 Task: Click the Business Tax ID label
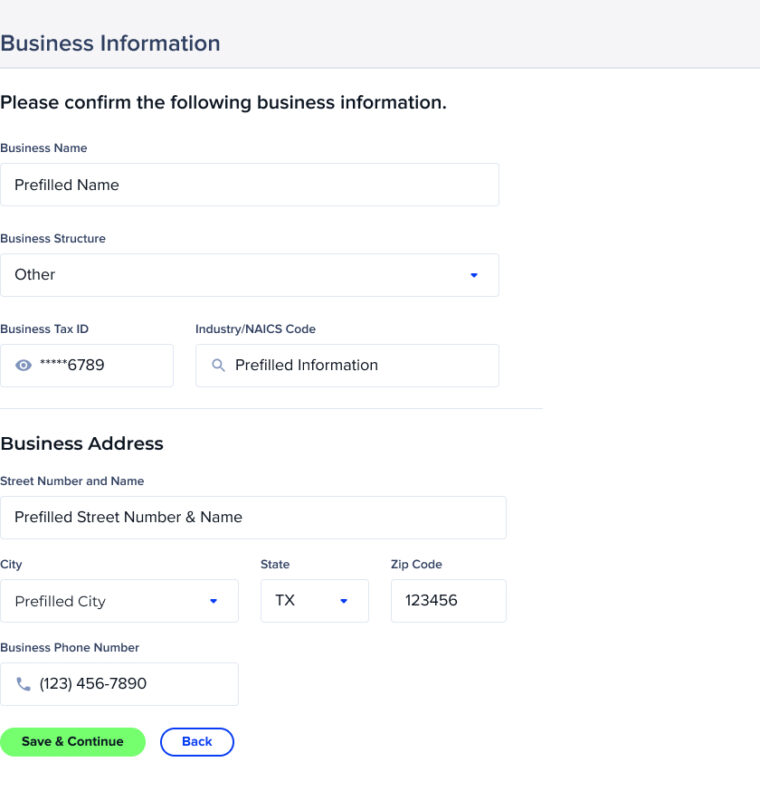click(x=44, y=329)
